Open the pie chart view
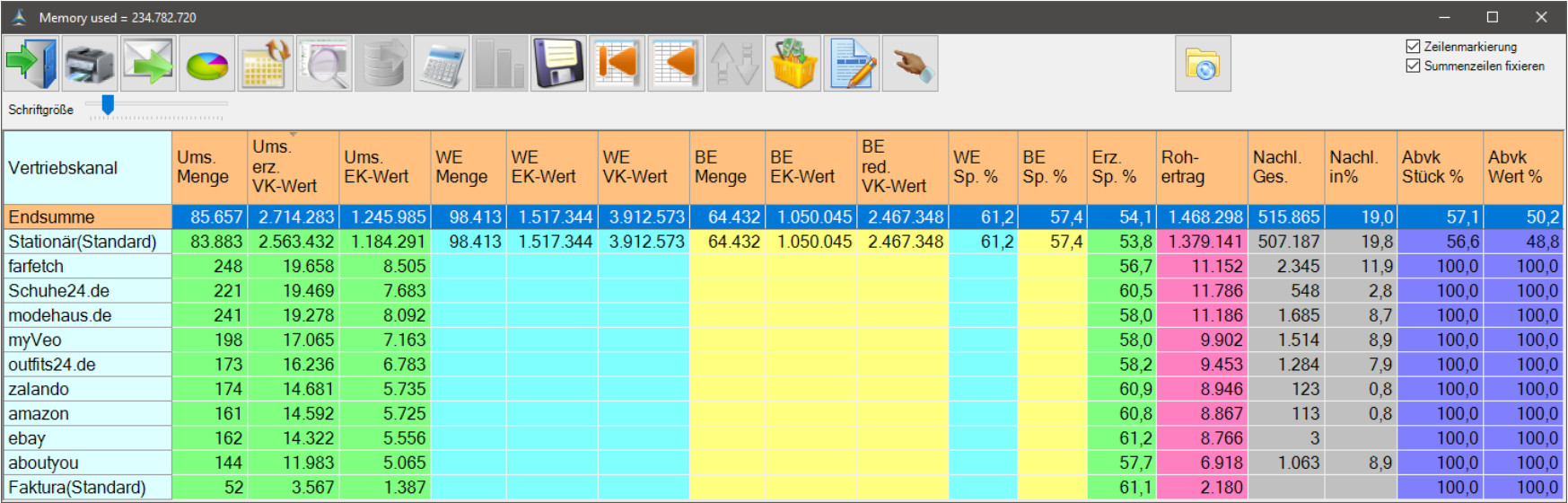This screenshot has width=1568, height=503. (206, 64)
